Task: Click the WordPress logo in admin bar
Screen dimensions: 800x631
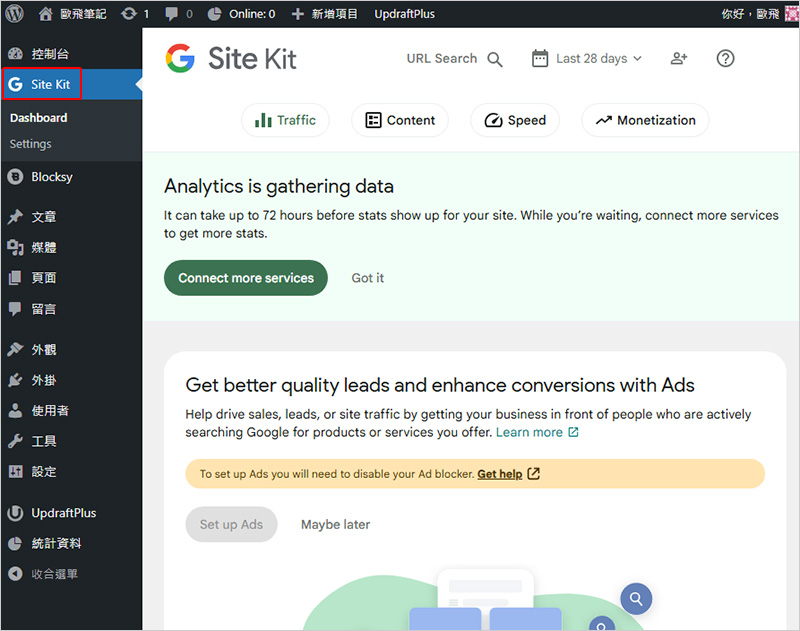Action: point(14,14)
